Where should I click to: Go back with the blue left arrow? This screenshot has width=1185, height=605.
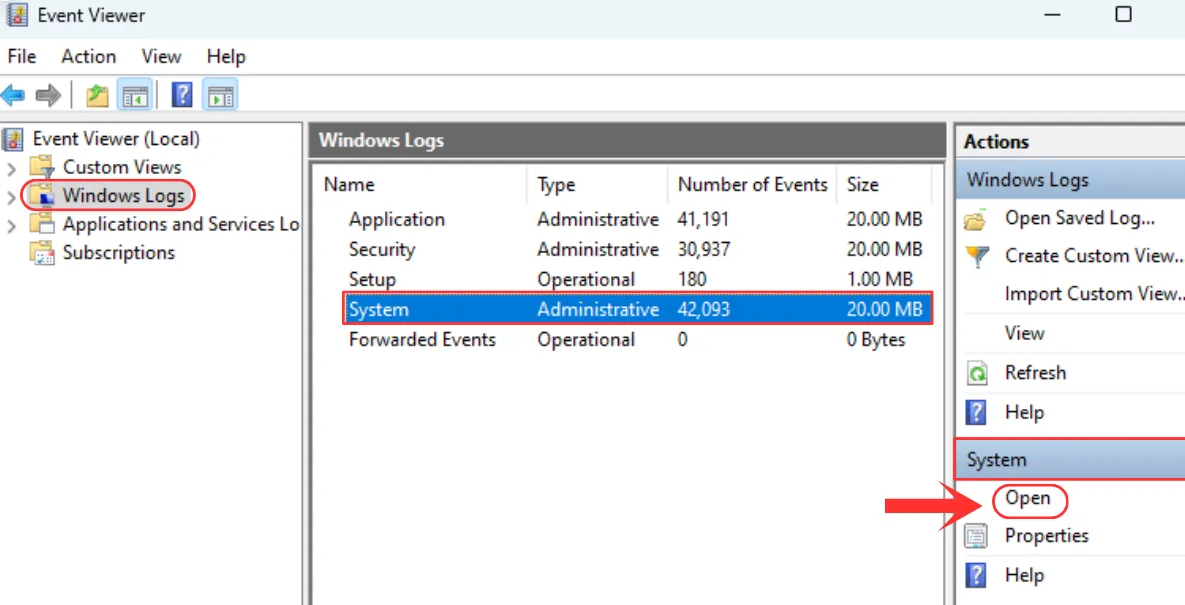tap(13, 95)
